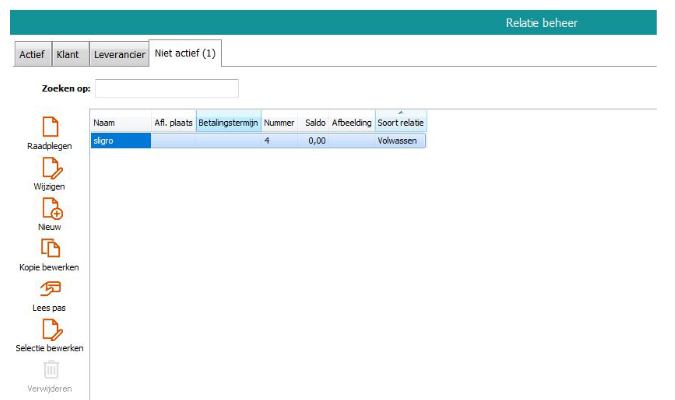Image resolution: width=675 pixels, height=400 pixels.
Task: Open the Klant tab
Action: point(68,54)
